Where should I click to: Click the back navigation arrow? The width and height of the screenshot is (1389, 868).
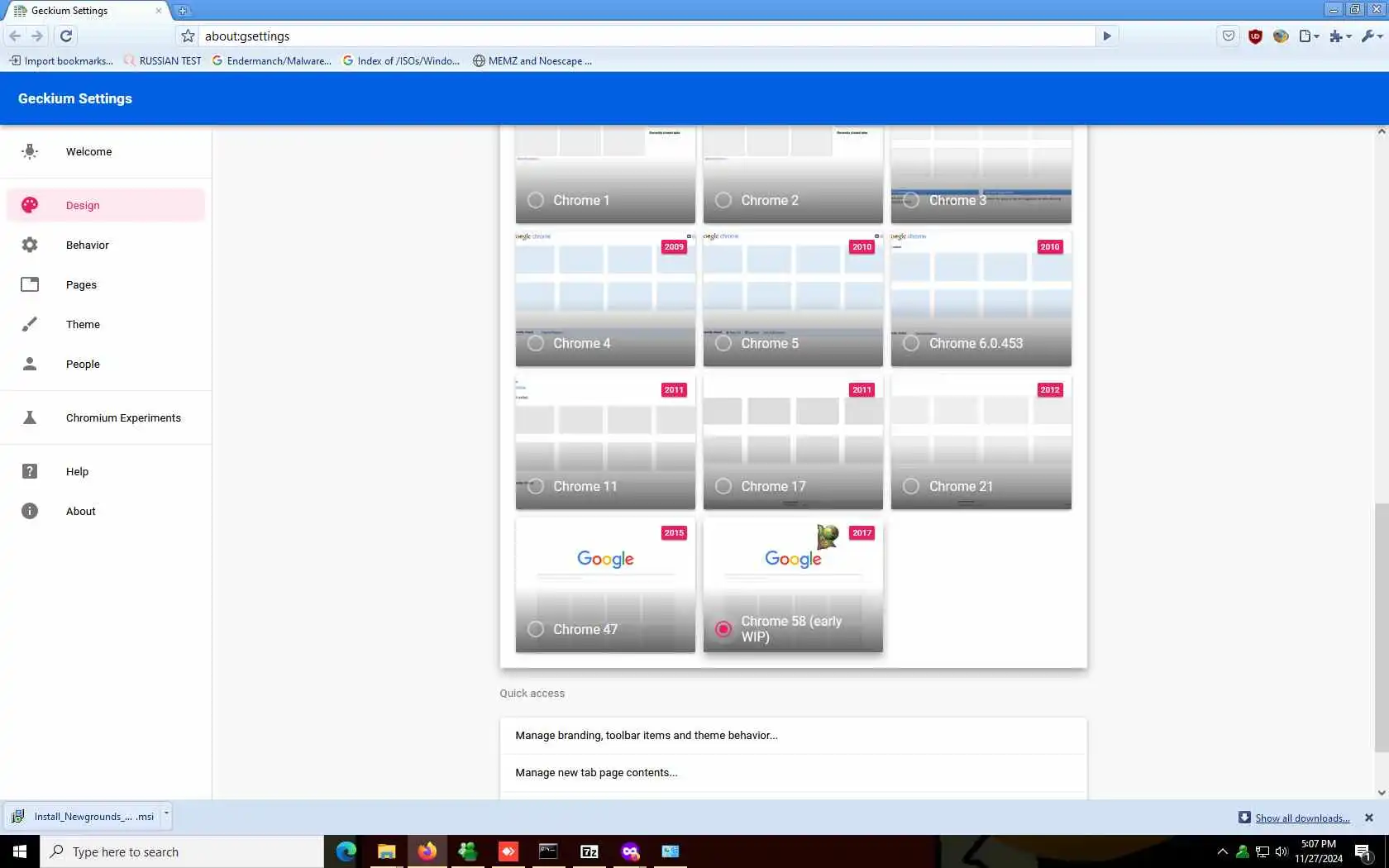click(15, 36)
